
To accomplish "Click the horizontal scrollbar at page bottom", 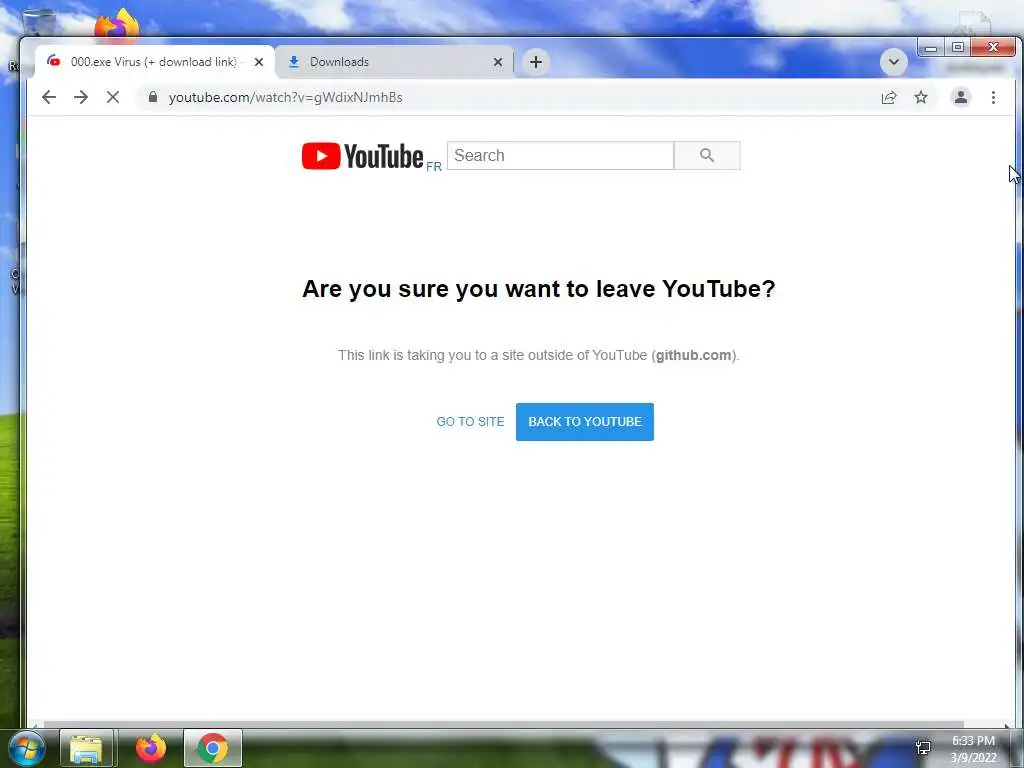I will pos(503,724).
